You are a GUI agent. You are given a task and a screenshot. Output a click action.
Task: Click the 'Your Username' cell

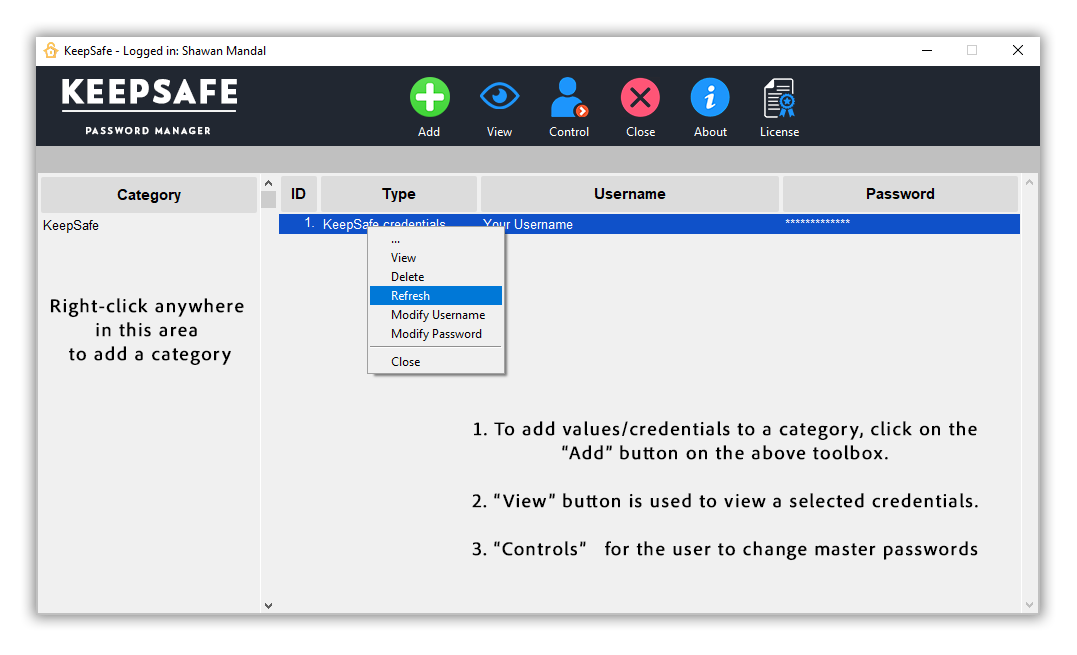(528, 225)
